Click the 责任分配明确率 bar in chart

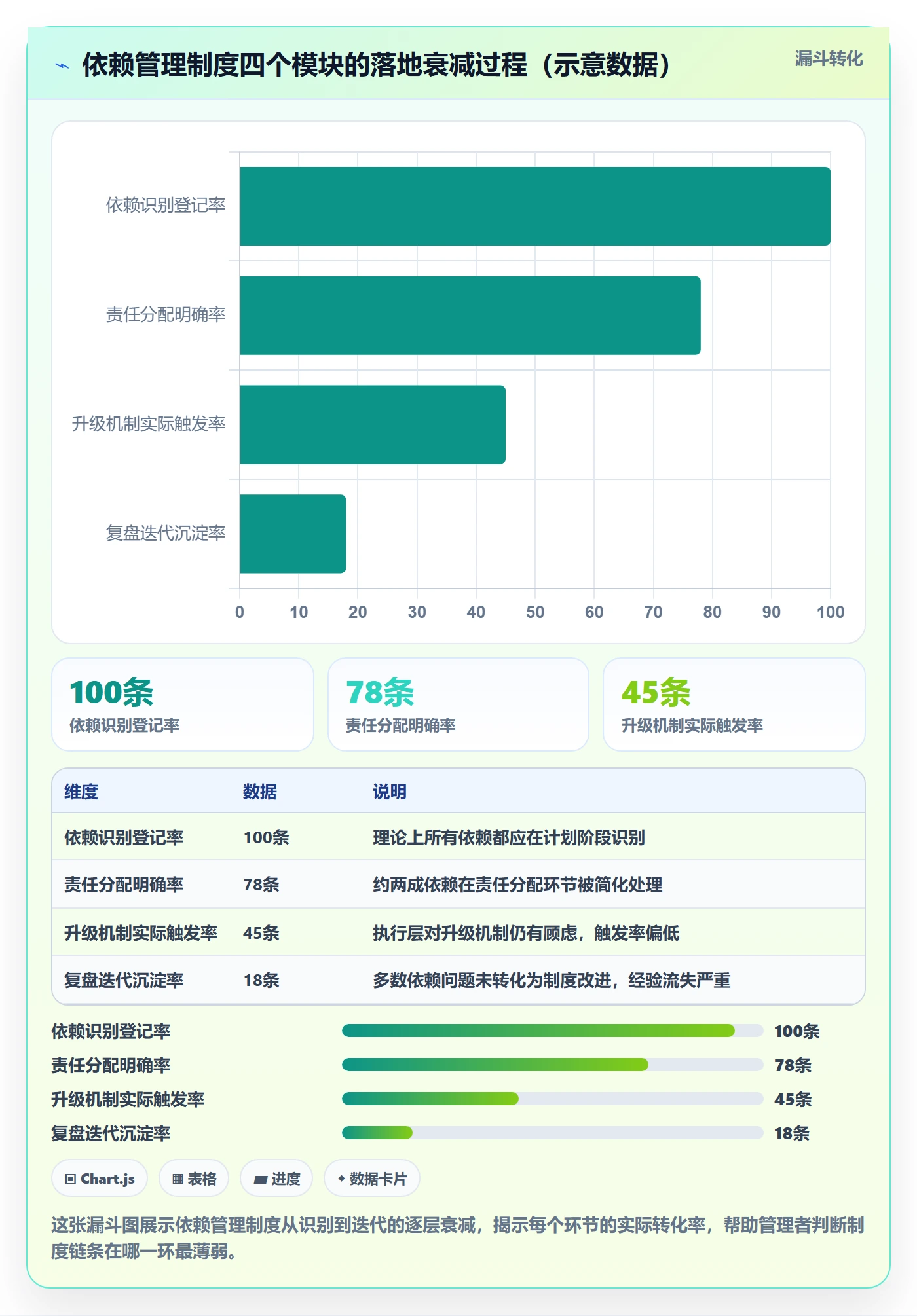[x=470, y=316]
